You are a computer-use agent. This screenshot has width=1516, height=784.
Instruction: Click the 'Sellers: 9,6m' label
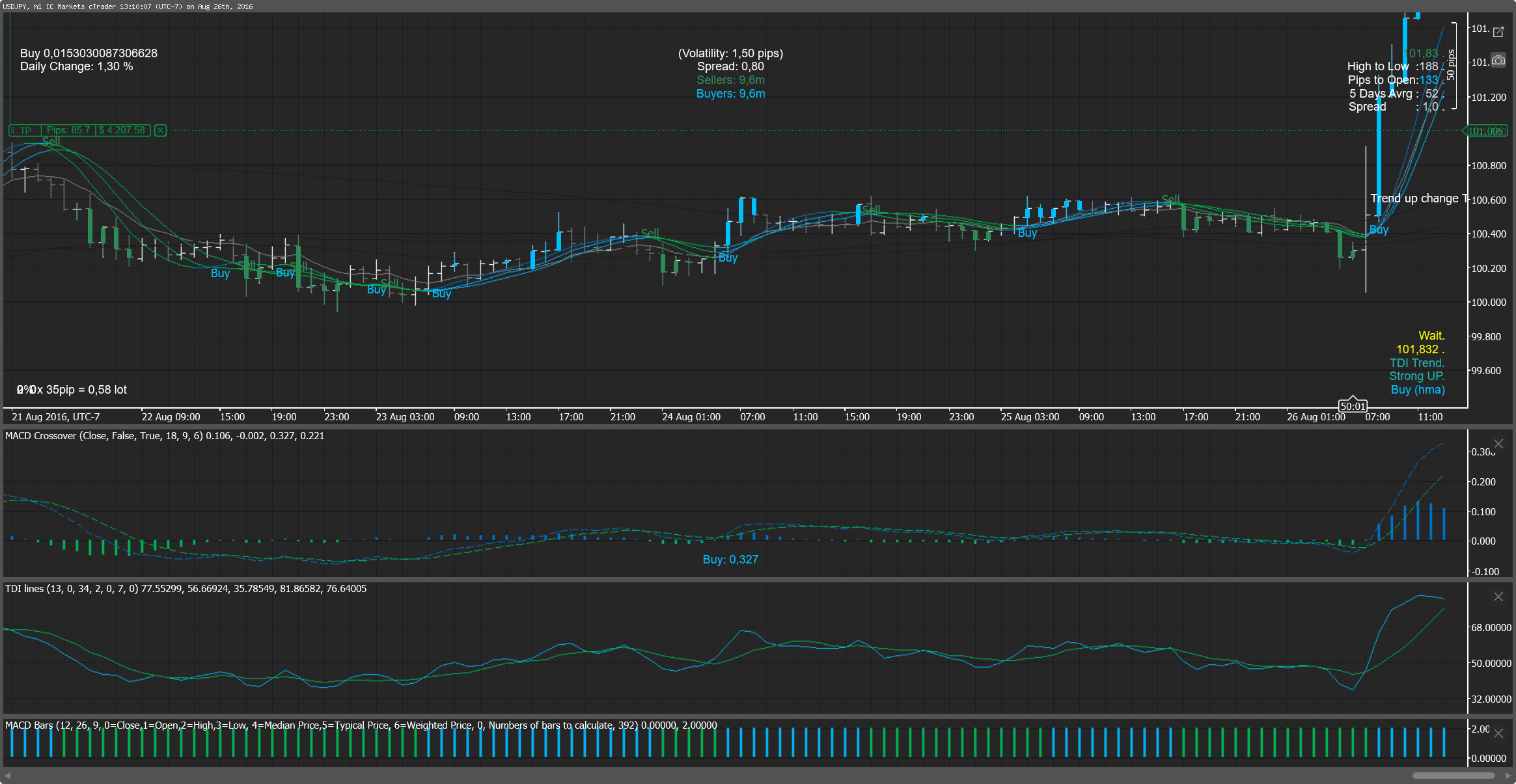point(730,80)
